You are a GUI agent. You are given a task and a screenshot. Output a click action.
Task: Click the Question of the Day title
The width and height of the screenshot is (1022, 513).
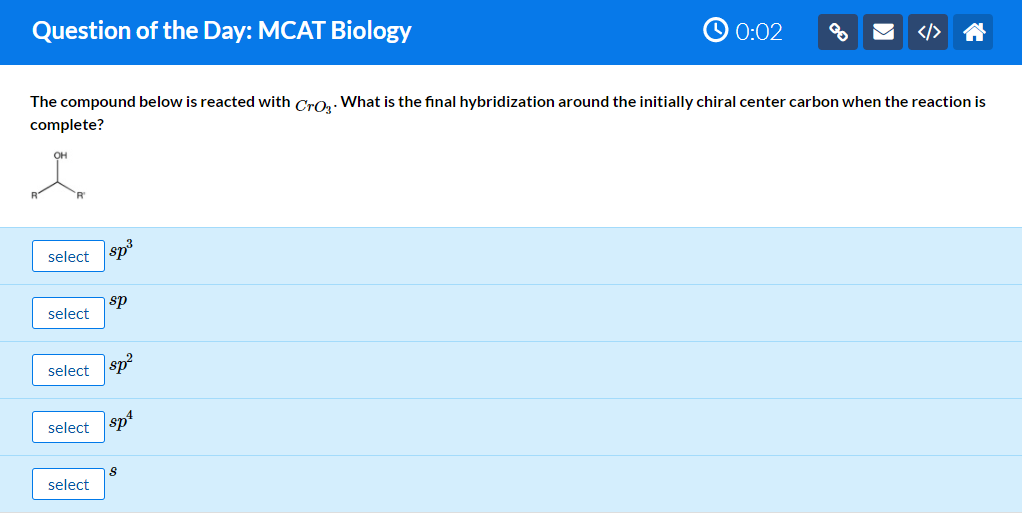[222, 31]
